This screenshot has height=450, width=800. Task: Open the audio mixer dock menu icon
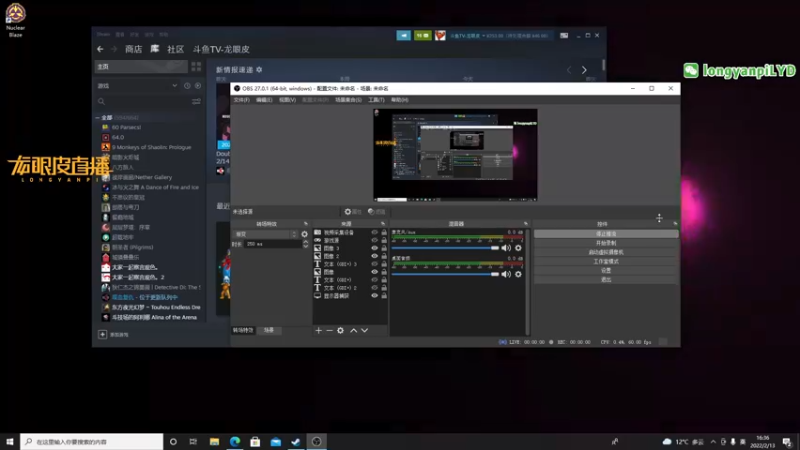pos(526,223)
